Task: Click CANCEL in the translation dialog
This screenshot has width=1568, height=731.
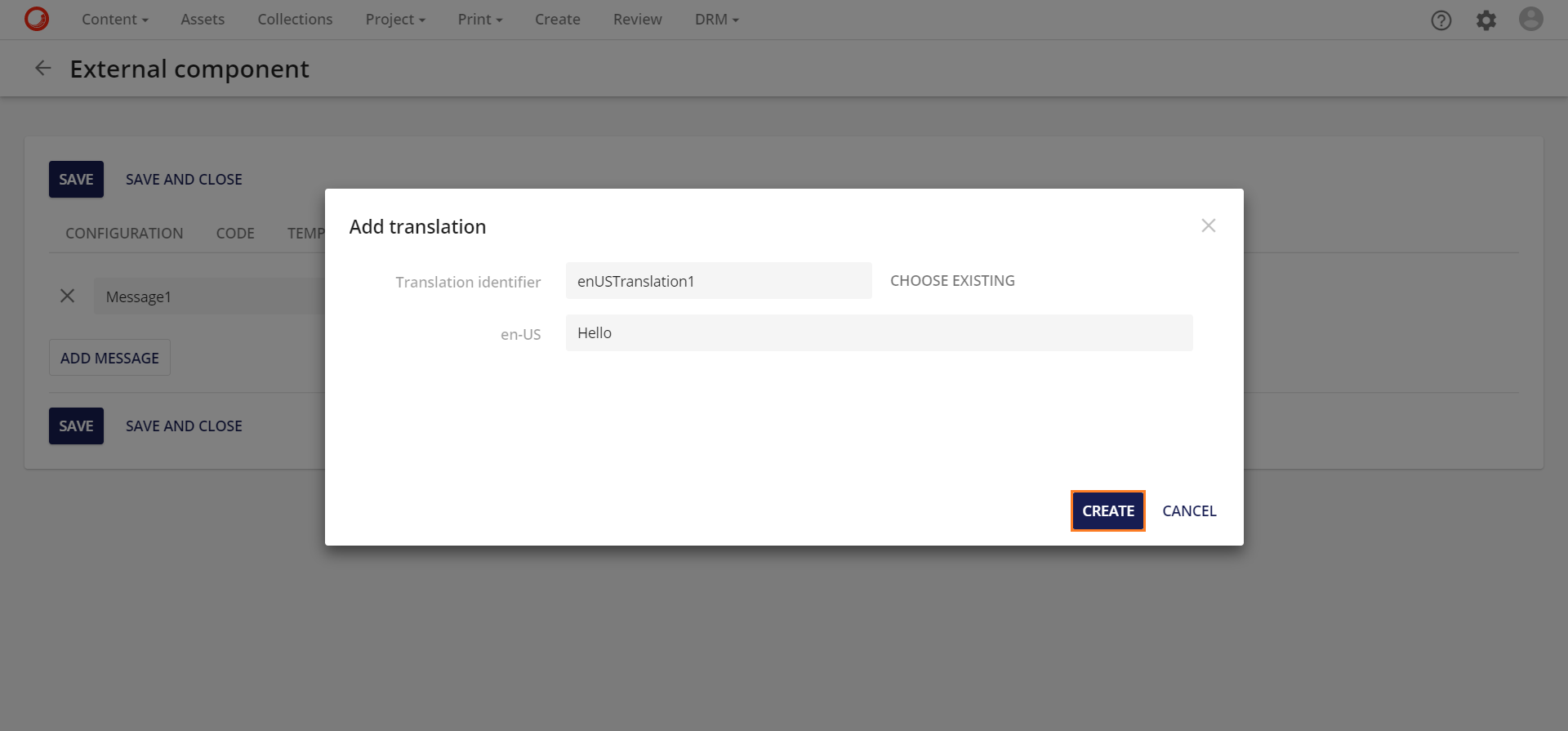Action: click(1189, 510)
